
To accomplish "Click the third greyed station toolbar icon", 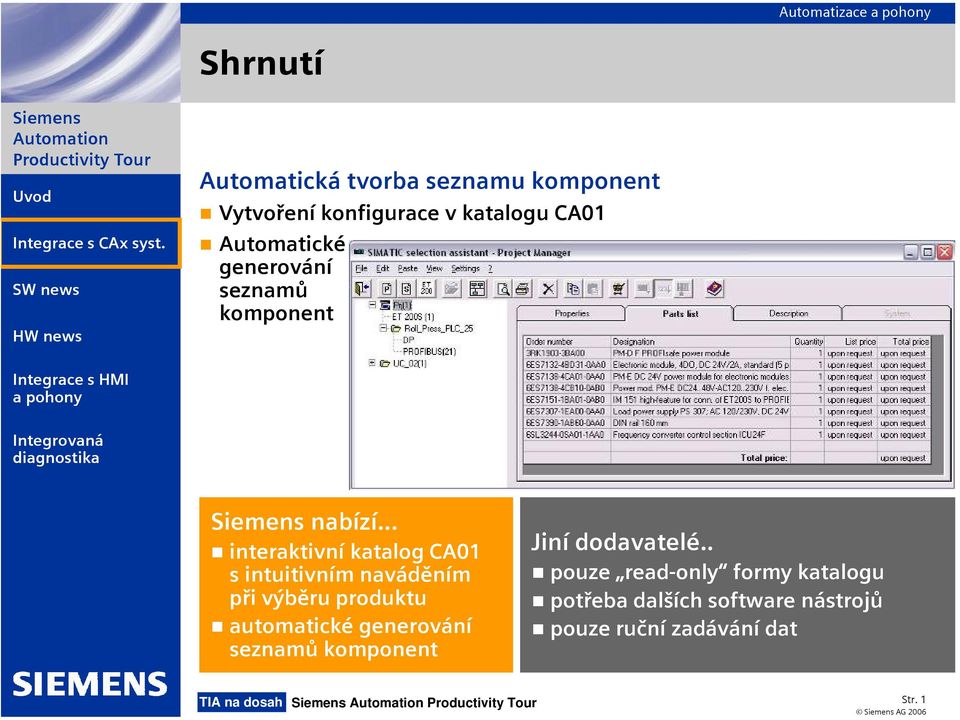I will 683,288.
